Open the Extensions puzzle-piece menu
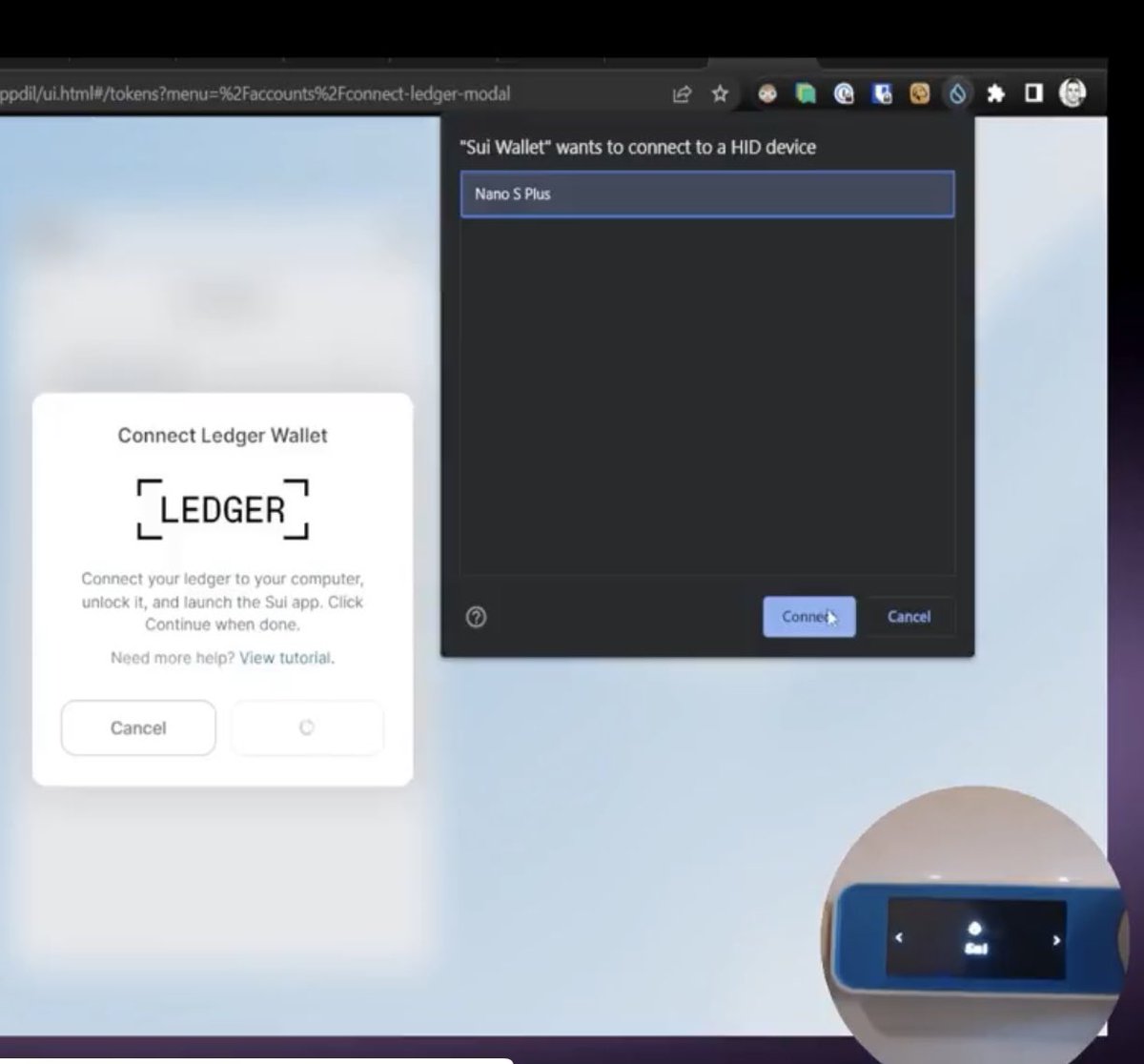 (995, 93)
